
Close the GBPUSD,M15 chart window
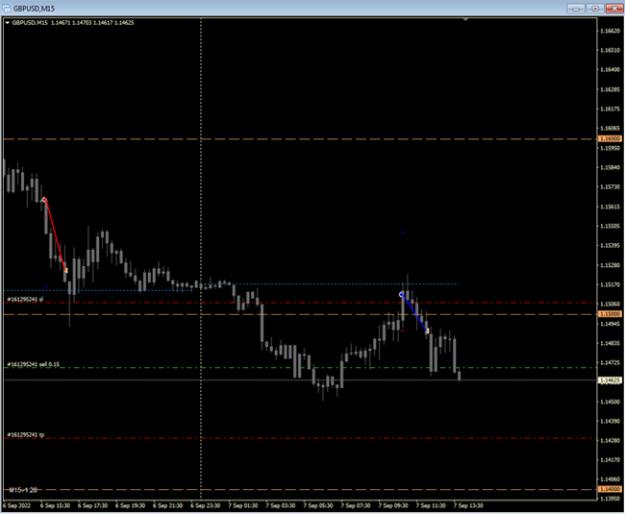[x=614, y=8]
